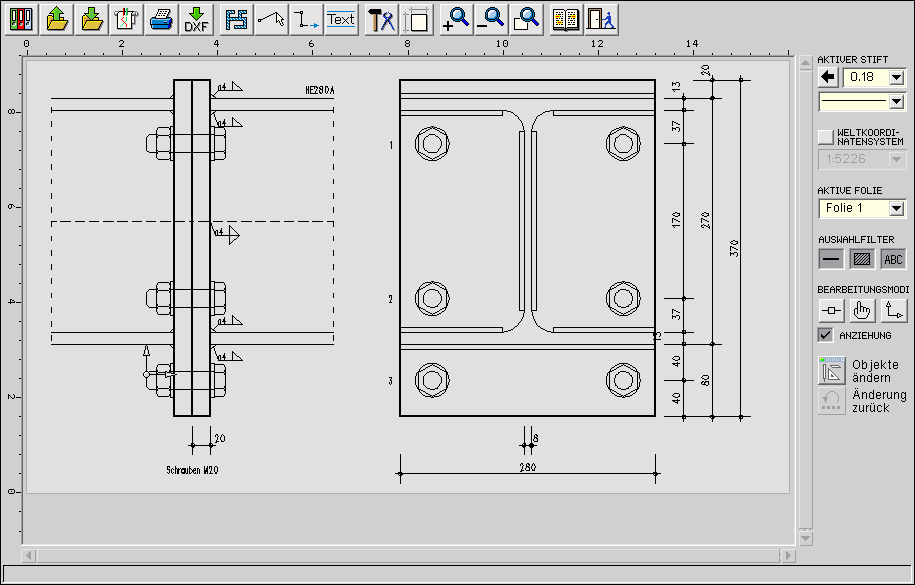Toggle the Anziehung checkbox
915x585 pixels.
(826, 335)
